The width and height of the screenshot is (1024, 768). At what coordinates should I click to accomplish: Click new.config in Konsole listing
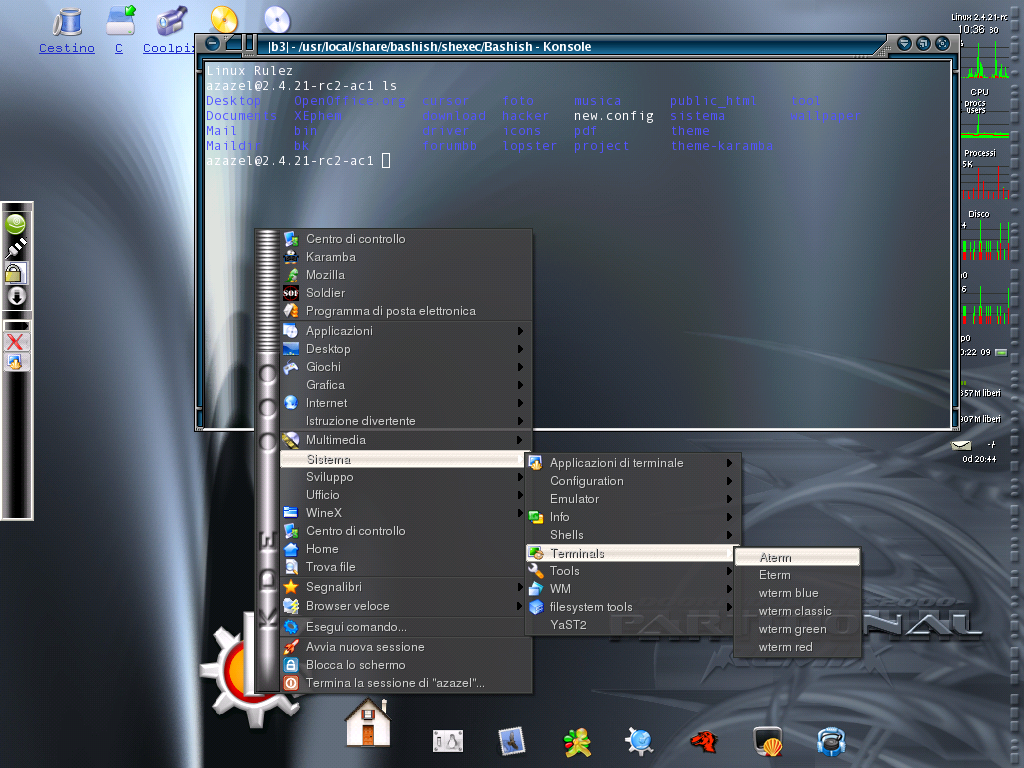(x=614, y=116)
